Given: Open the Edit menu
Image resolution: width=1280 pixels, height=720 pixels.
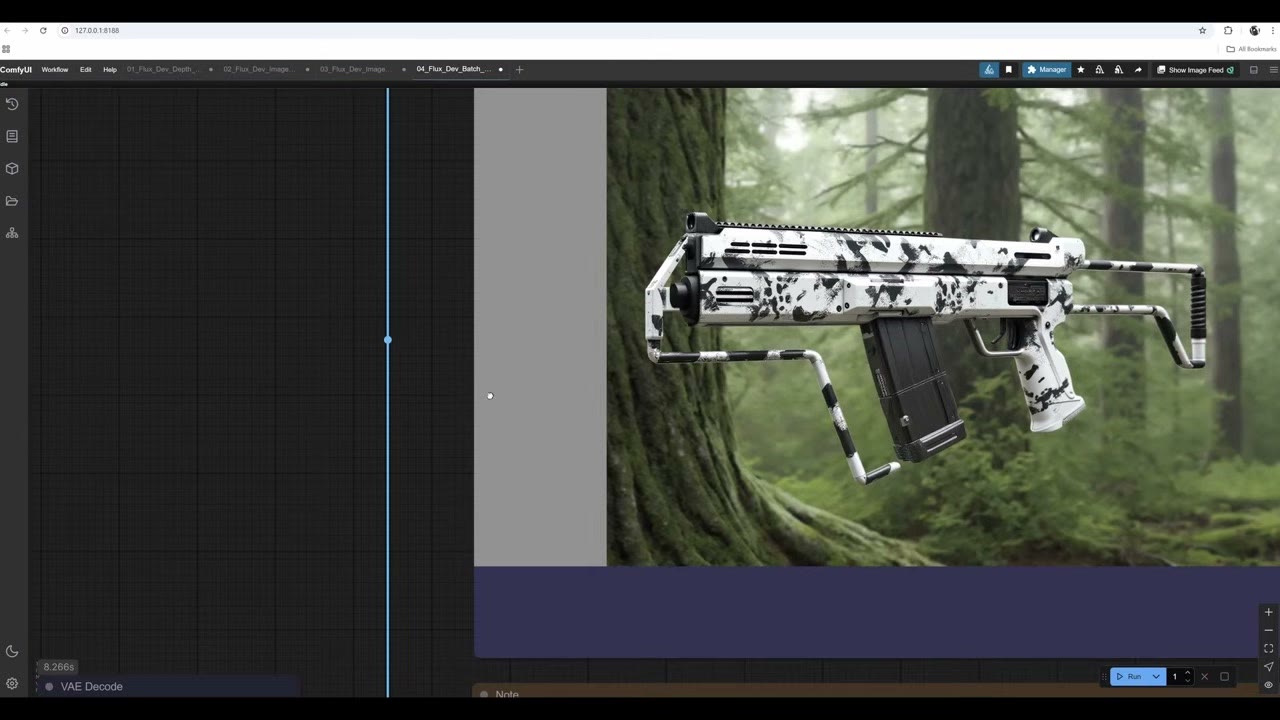Looking at the screenshot, I should (x=86, y=70).
